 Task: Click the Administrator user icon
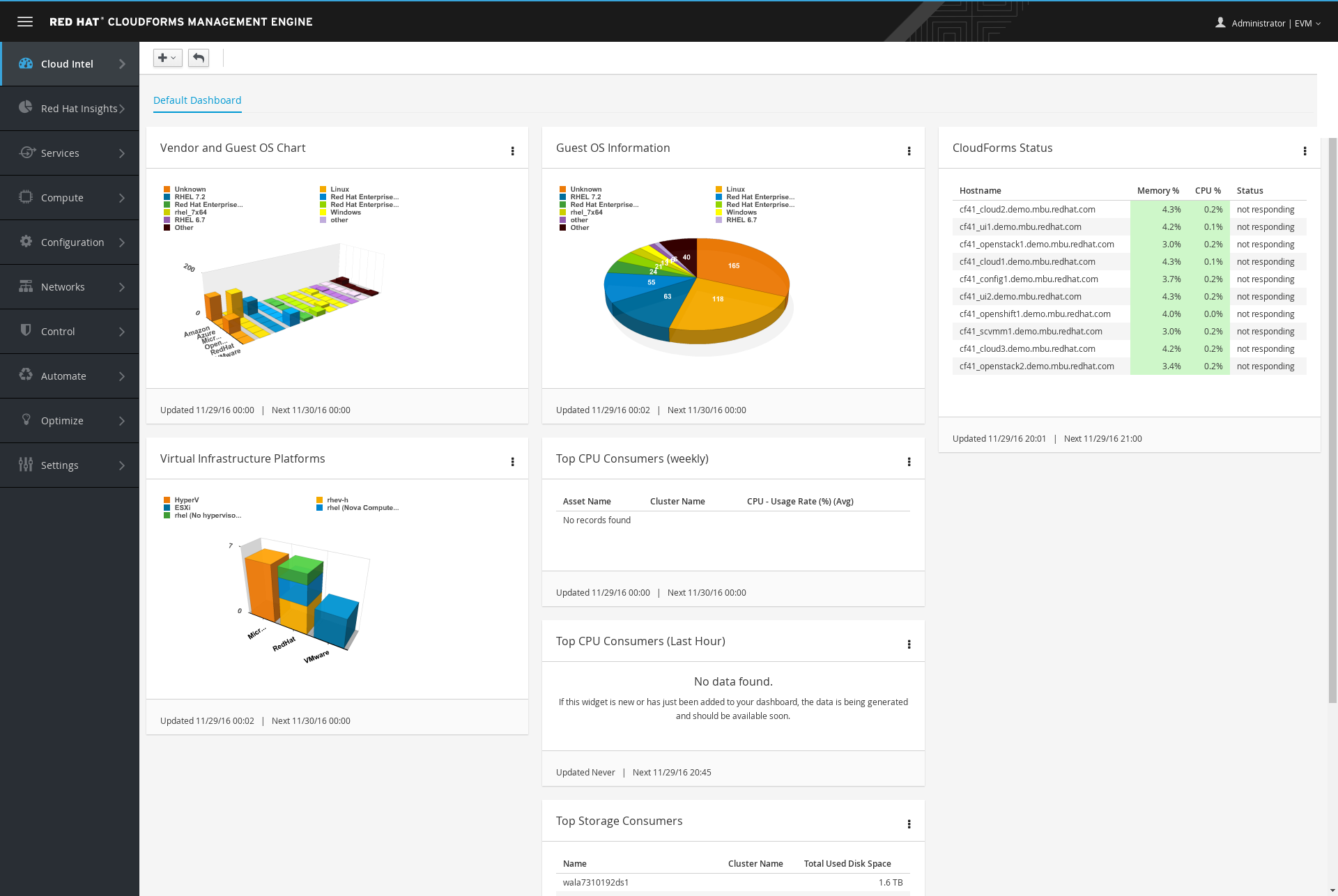1220,23
